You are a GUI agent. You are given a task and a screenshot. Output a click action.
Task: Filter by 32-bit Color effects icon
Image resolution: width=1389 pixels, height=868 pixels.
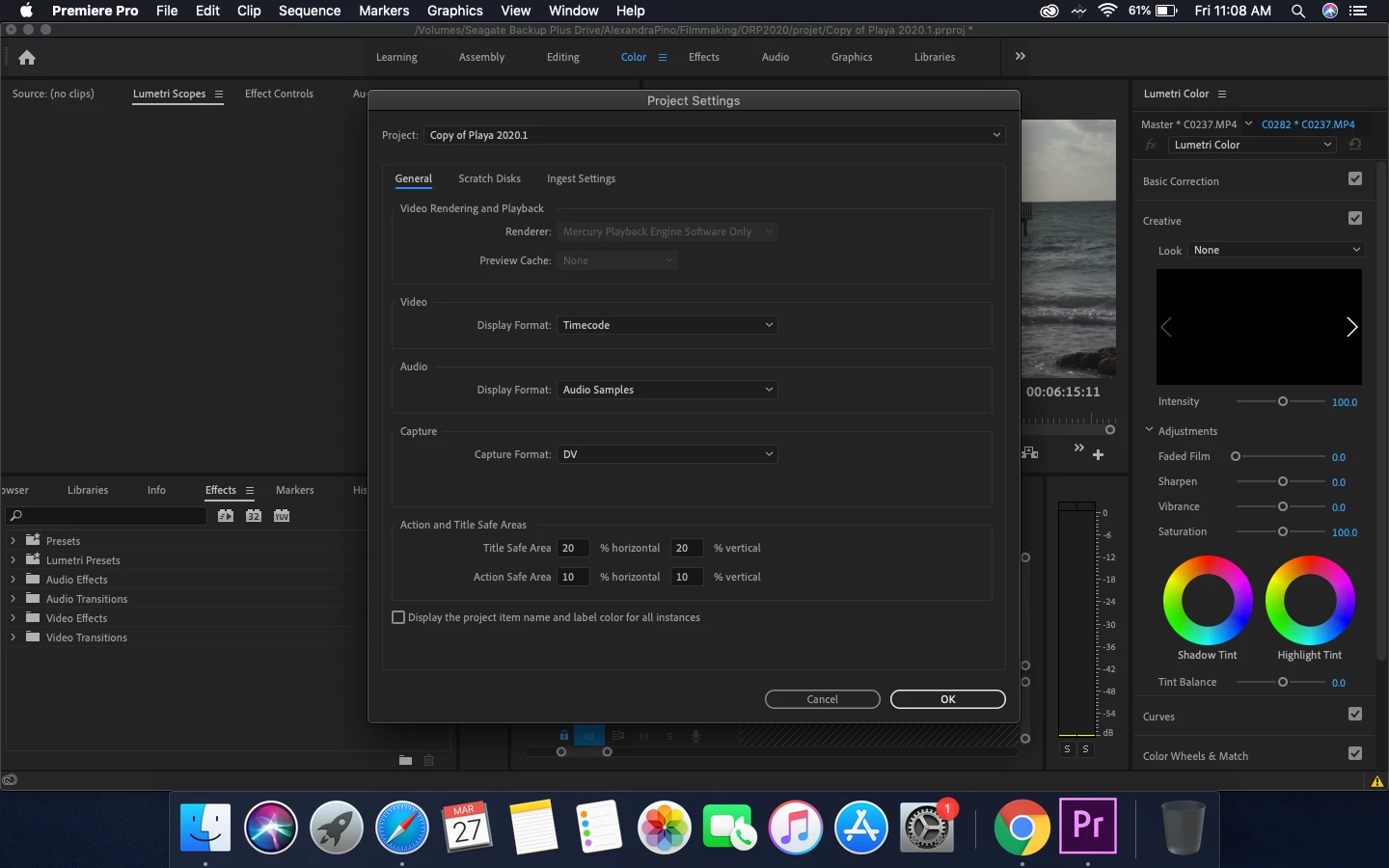pyautogui.click(x=254, y=516)
